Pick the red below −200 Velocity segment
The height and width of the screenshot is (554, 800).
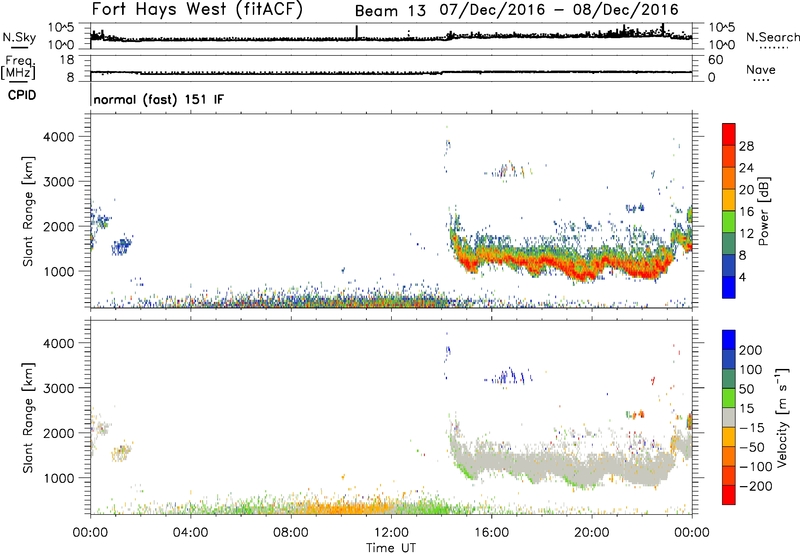[x=729, y=495]
